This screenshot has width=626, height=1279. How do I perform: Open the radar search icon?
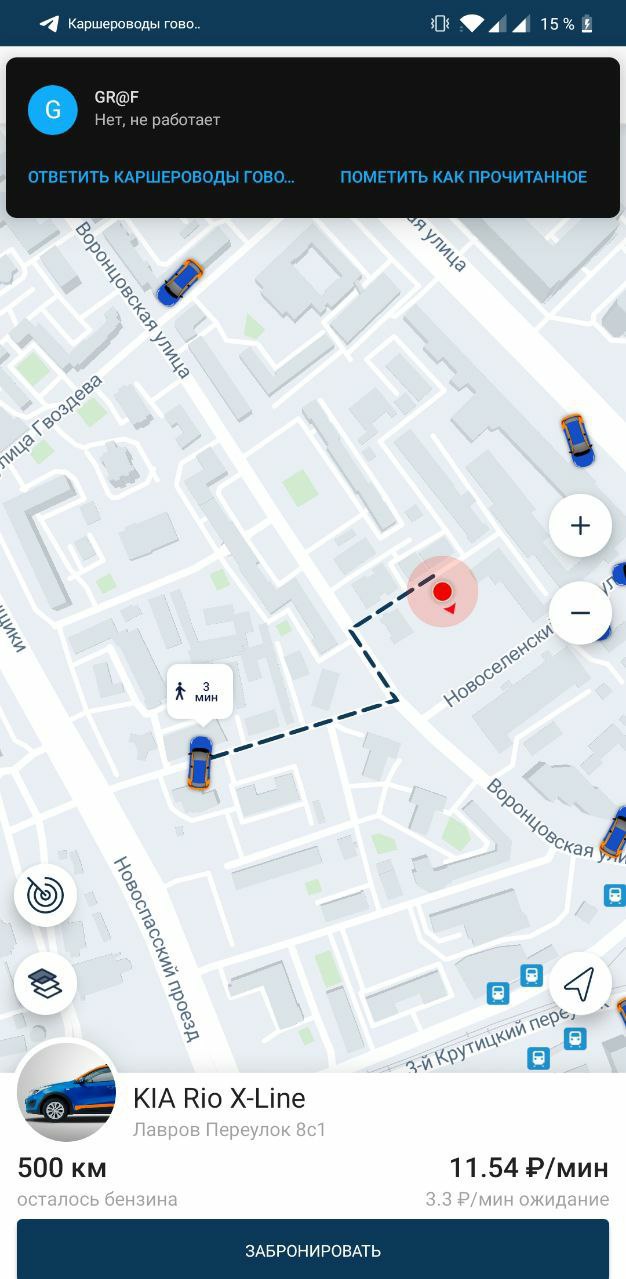coord(45,895)
